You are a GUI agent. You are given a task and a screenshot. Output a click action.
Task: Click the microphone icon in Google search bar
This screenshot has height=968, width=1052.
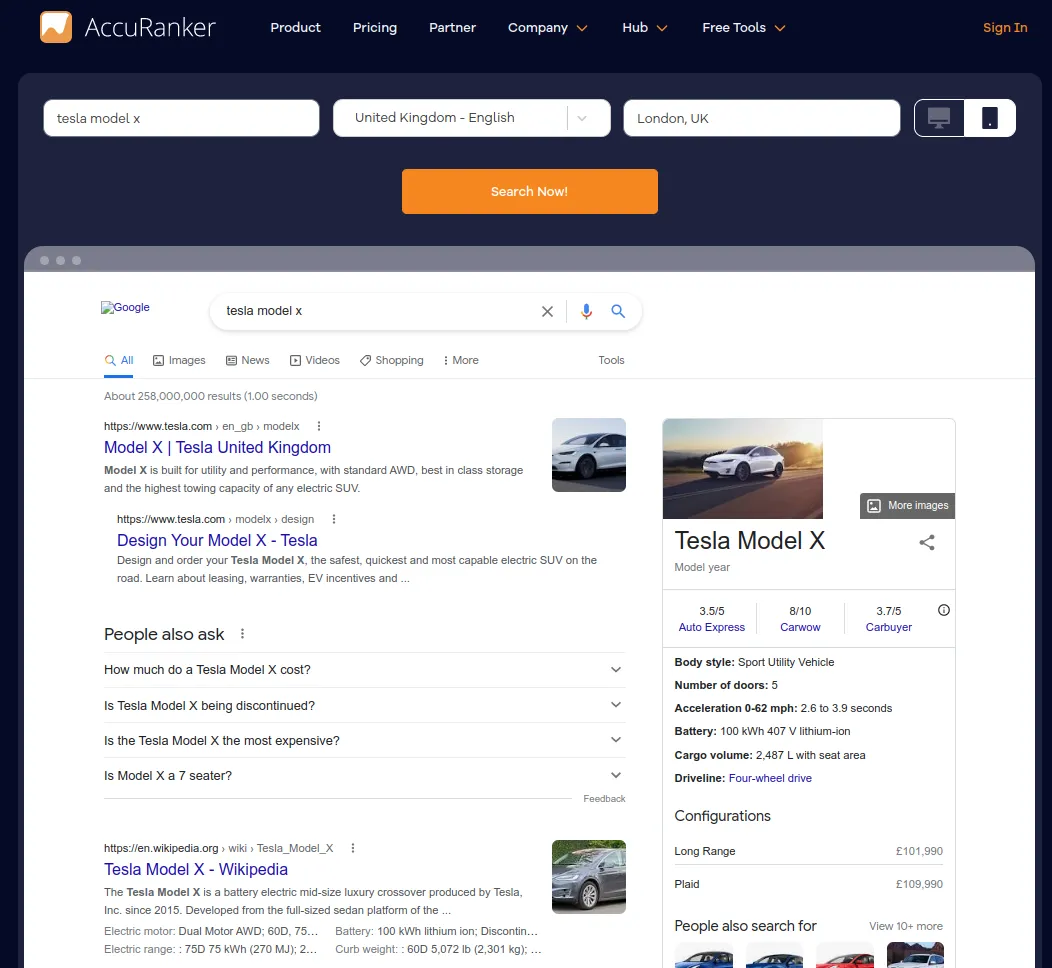(586, 311)
